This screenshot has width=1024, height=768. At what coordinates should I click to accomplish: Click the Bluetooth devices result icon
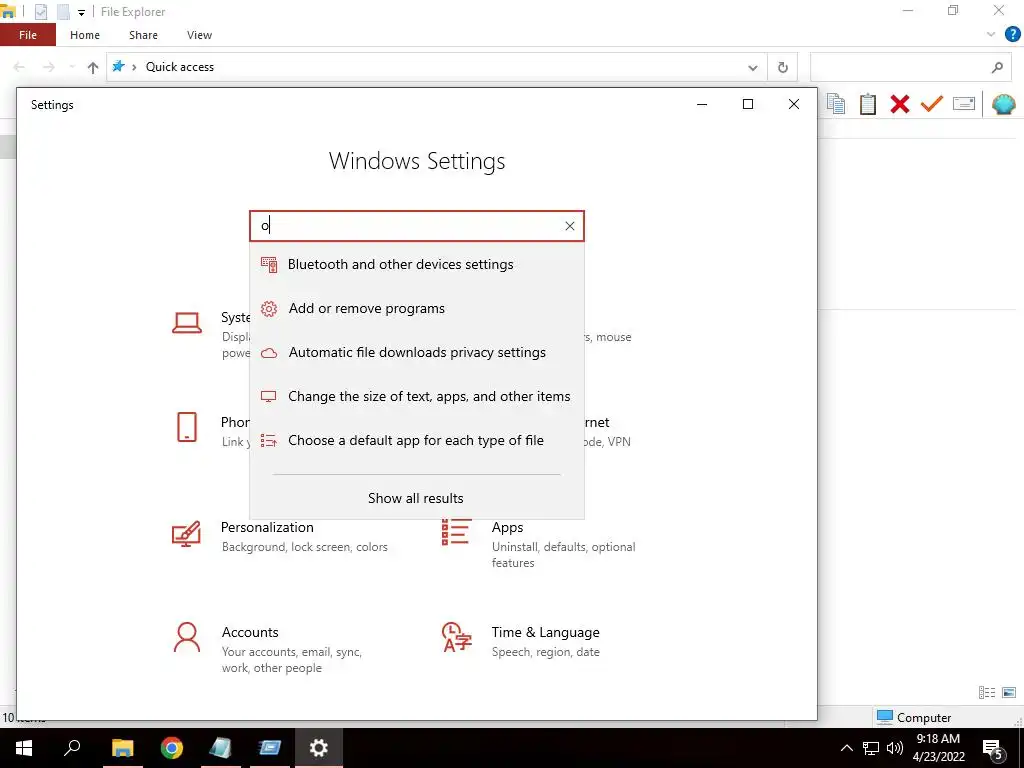point(269,264)
